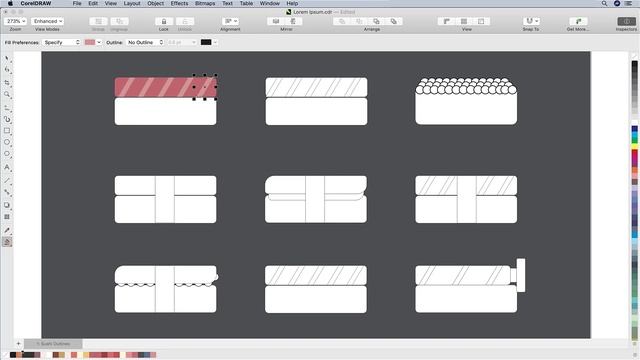Click the black outline color swatch
The height and width of the screenshot is (360, 640).
click(x=206, y=42)
